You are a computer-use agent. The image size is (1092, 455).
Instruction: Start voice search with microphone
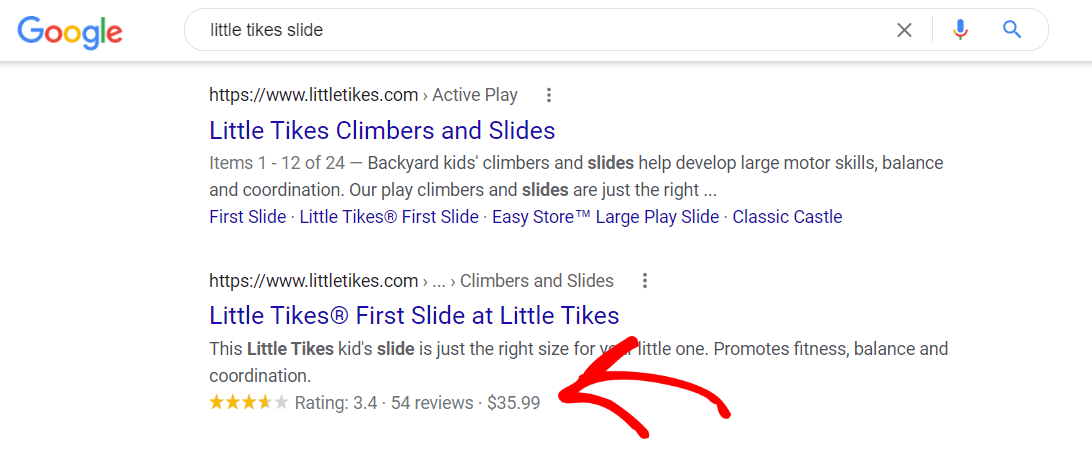tap(960, 30)
